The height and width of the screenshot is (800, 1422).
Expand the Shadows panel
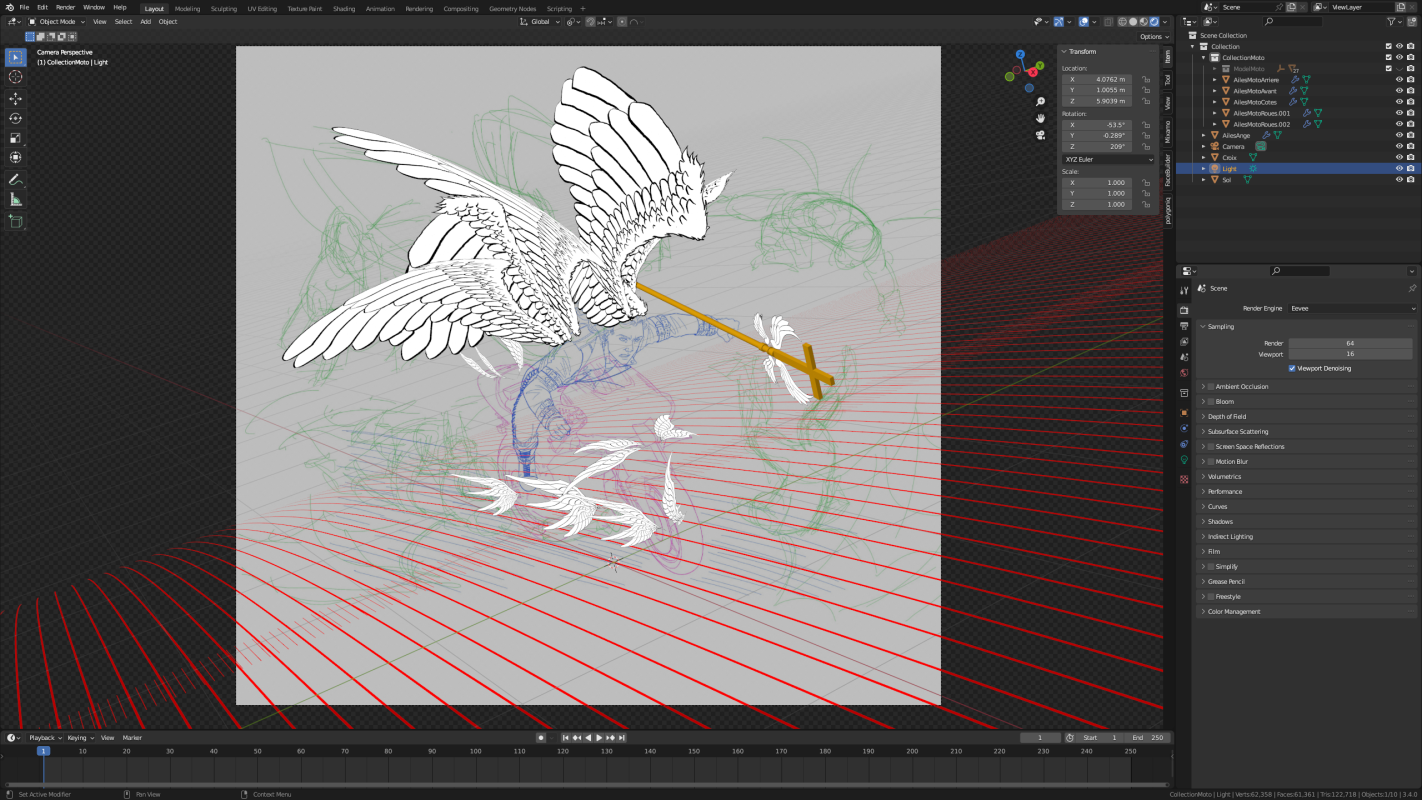tap(1220, 522)
